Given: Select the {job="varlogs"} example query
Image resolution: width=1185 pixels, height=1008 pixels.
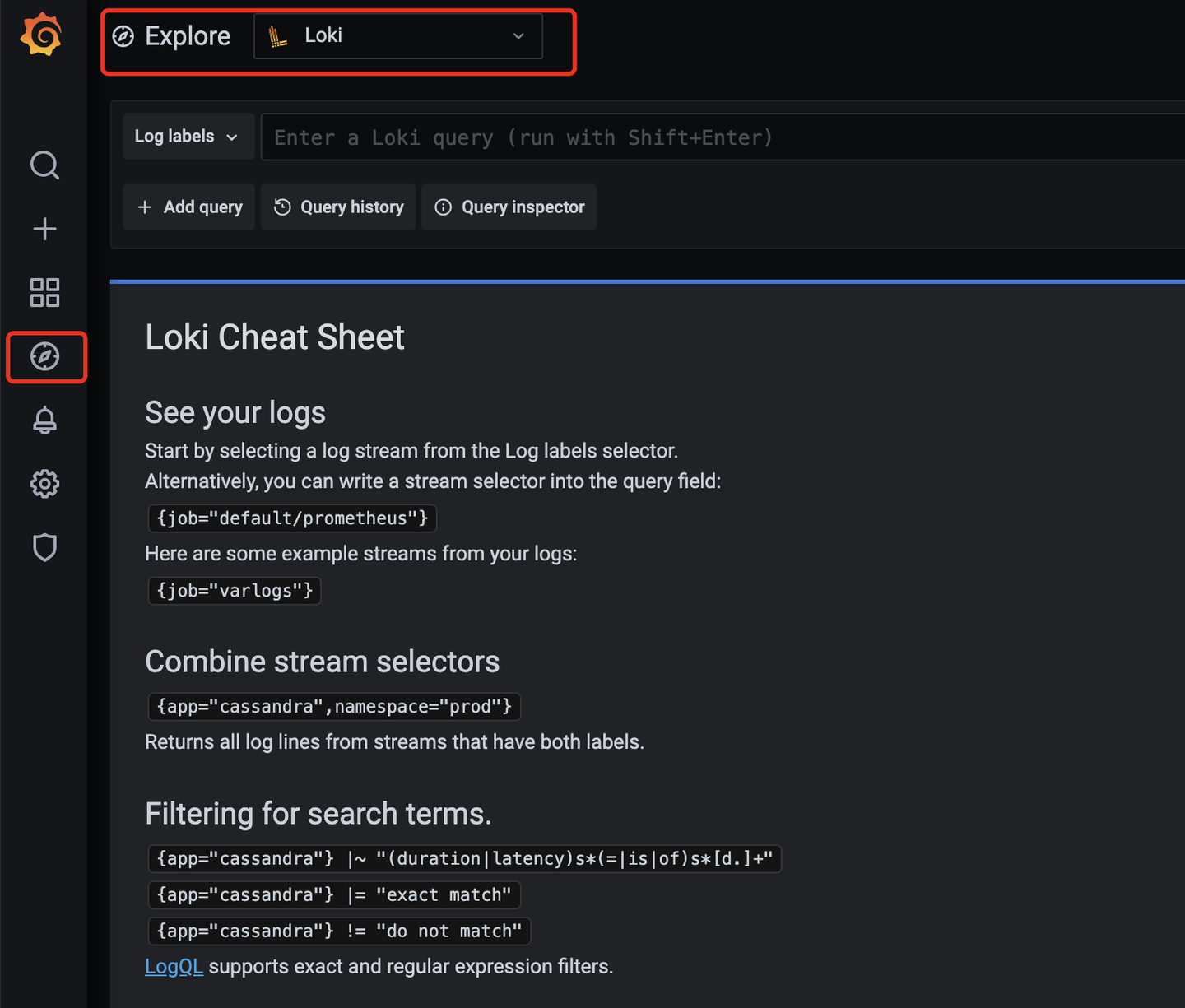Looking at the screenshot, I should (234, 590).
